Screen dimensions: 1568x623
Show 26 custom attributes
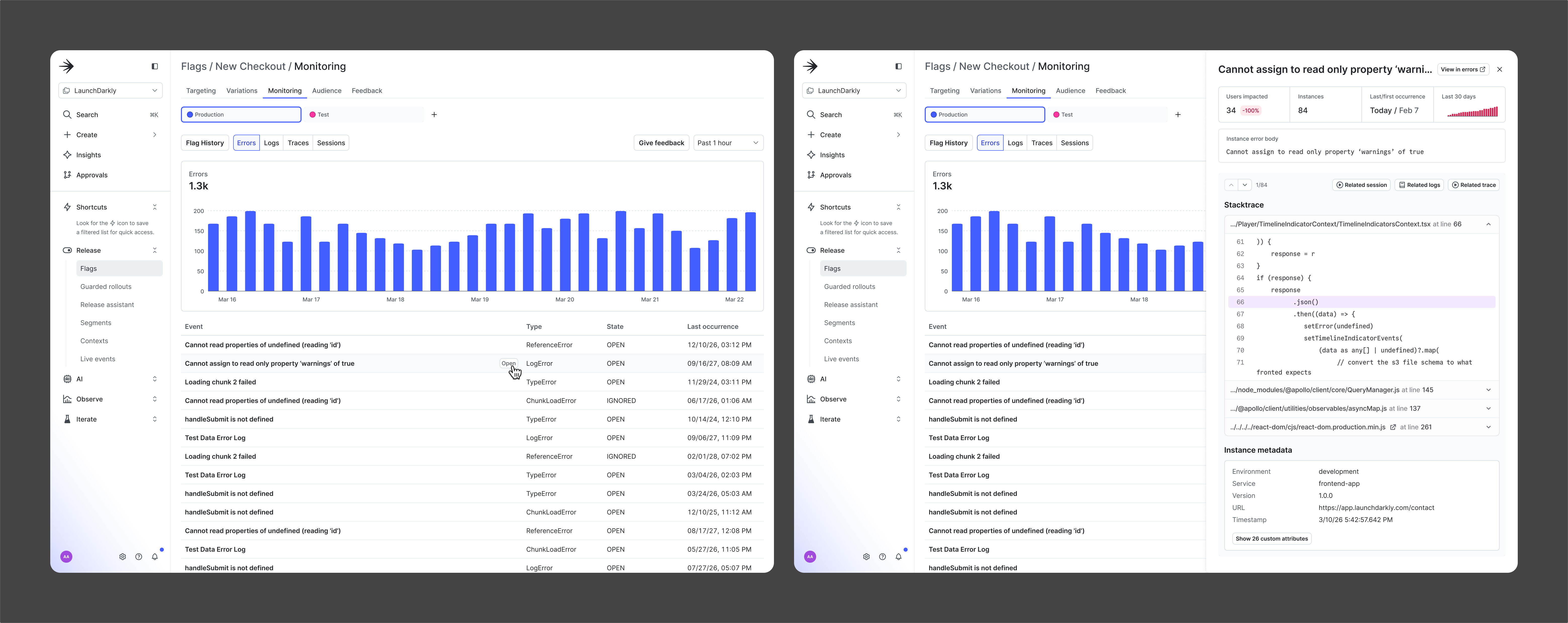coord(1271,538)
